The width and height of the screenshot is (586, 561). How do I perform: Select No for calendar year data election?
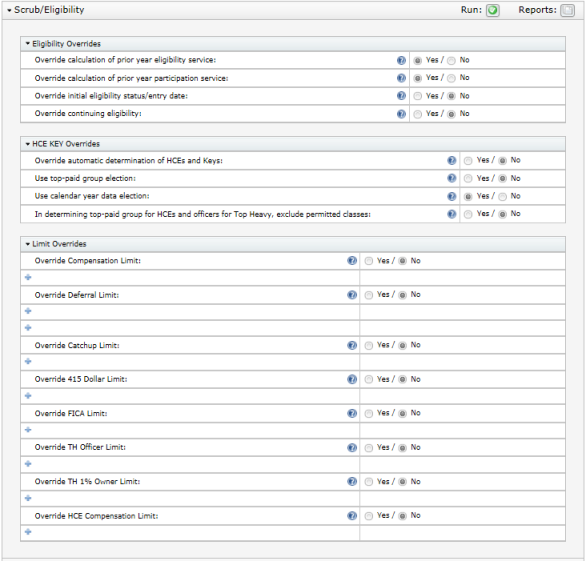(503, 197)
